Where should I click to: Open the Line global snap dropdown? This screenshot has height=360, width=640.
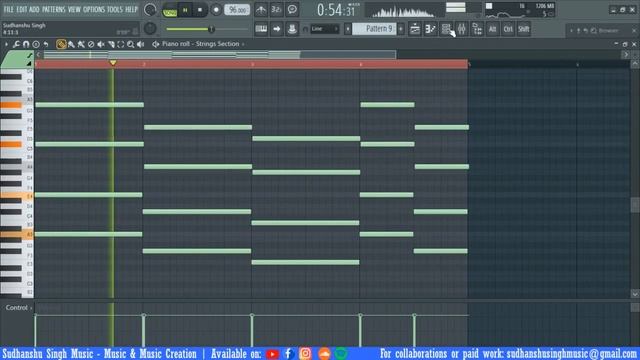(324, 29)
